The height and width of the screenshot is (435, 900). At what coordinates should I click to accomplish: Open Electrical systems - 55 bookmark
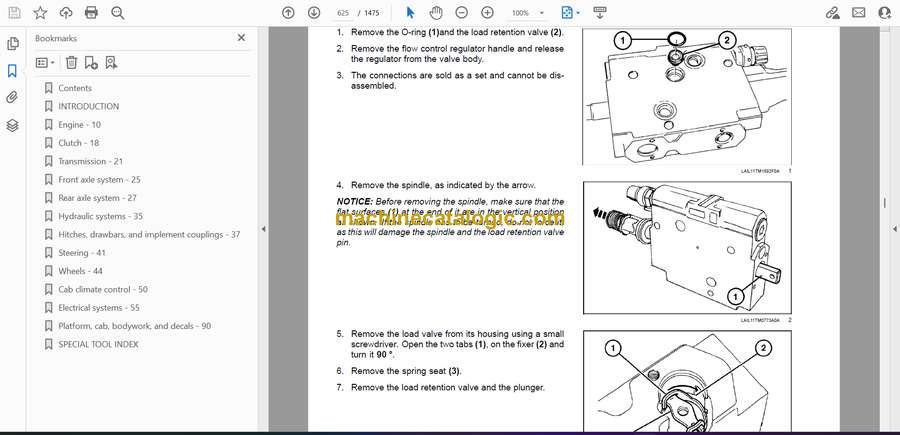pyautogui.click(x=99, y=308)
